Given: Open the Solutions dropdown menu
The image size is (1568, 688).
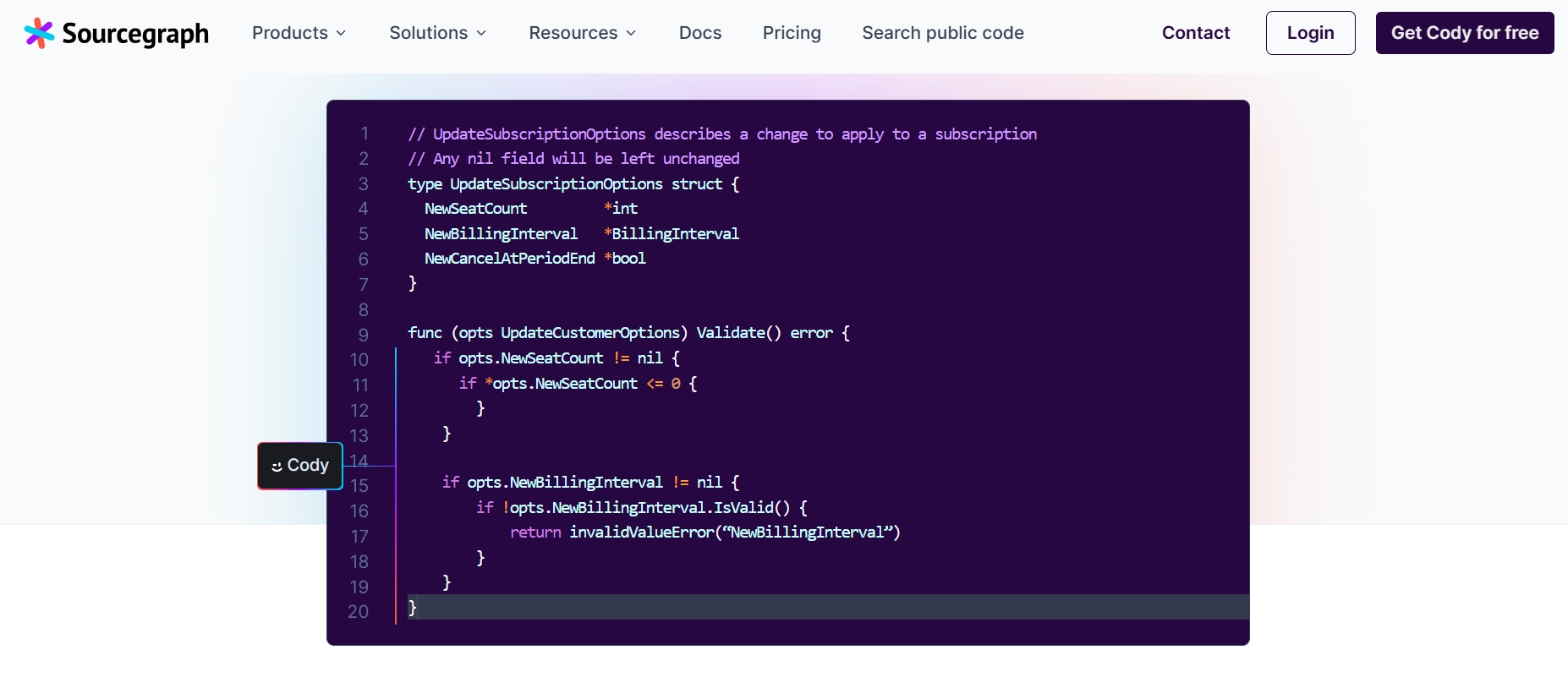Looking at the screenshot, I should 437,33.
